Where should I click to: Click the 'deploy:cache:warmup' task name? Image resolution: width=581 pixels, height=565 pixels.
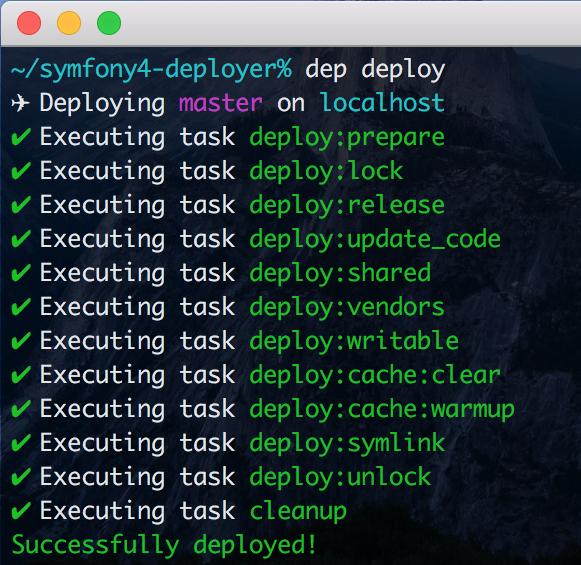coord(382,410)
